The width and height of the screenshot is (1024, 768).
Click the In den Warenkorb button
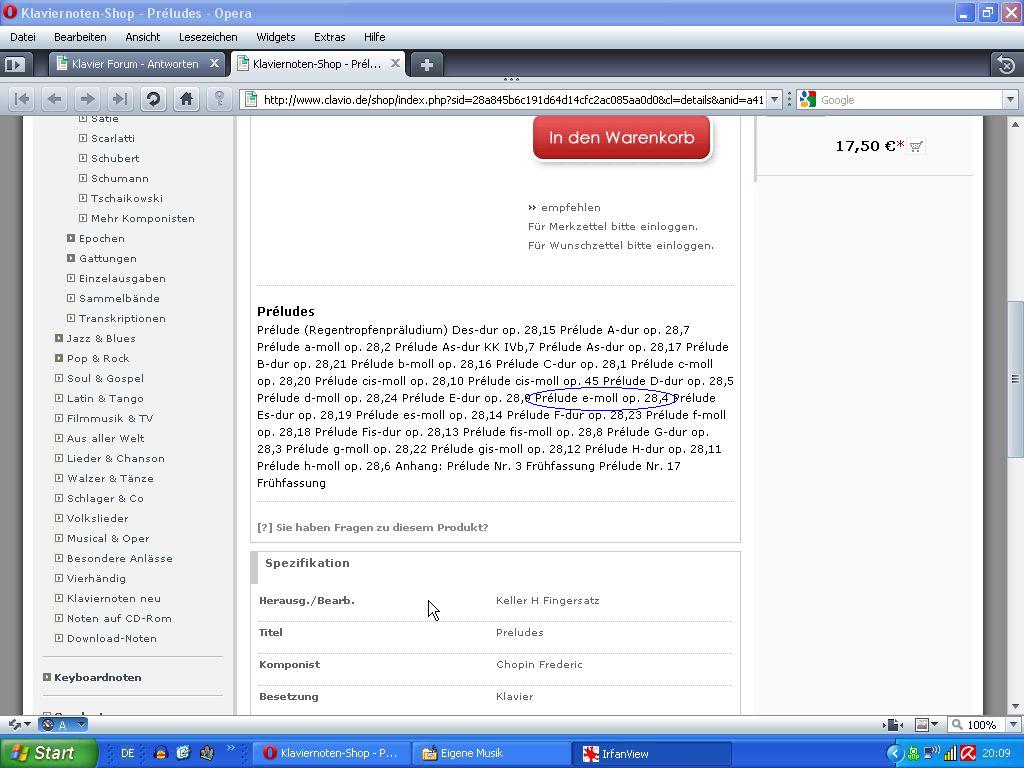tap(622, 138)
